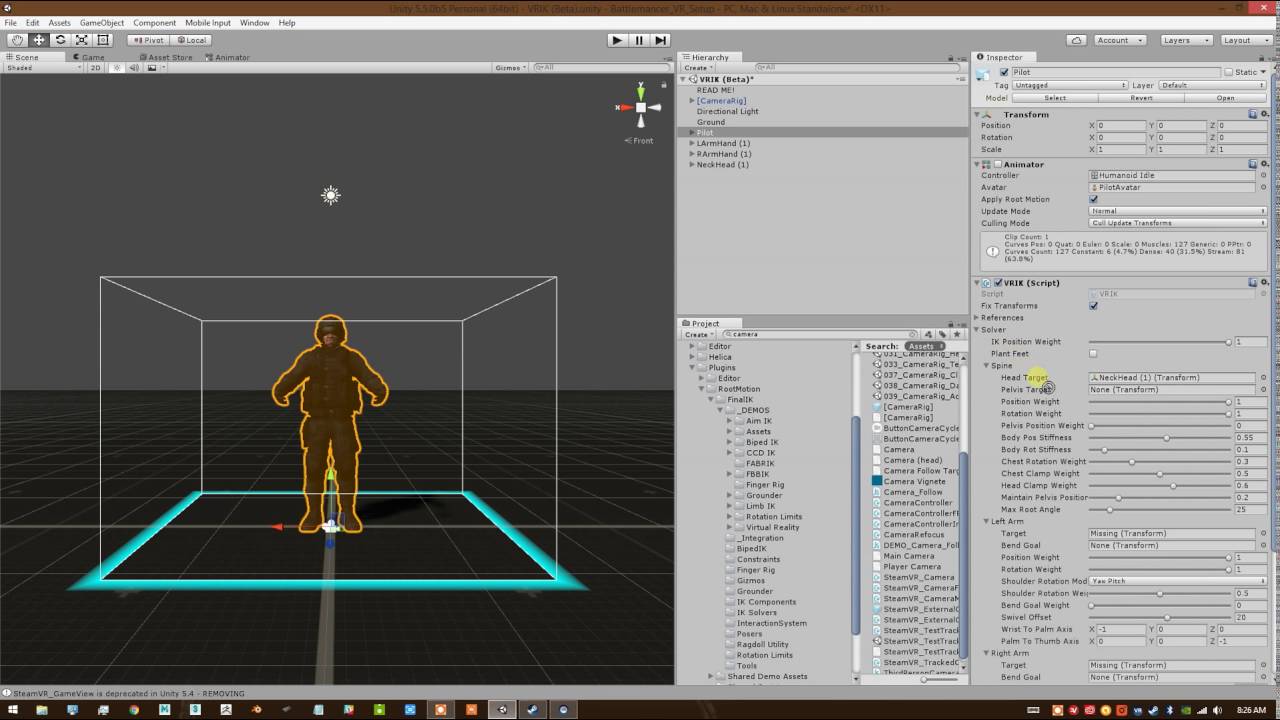Open Animator component gear settings

point(1264,164)
